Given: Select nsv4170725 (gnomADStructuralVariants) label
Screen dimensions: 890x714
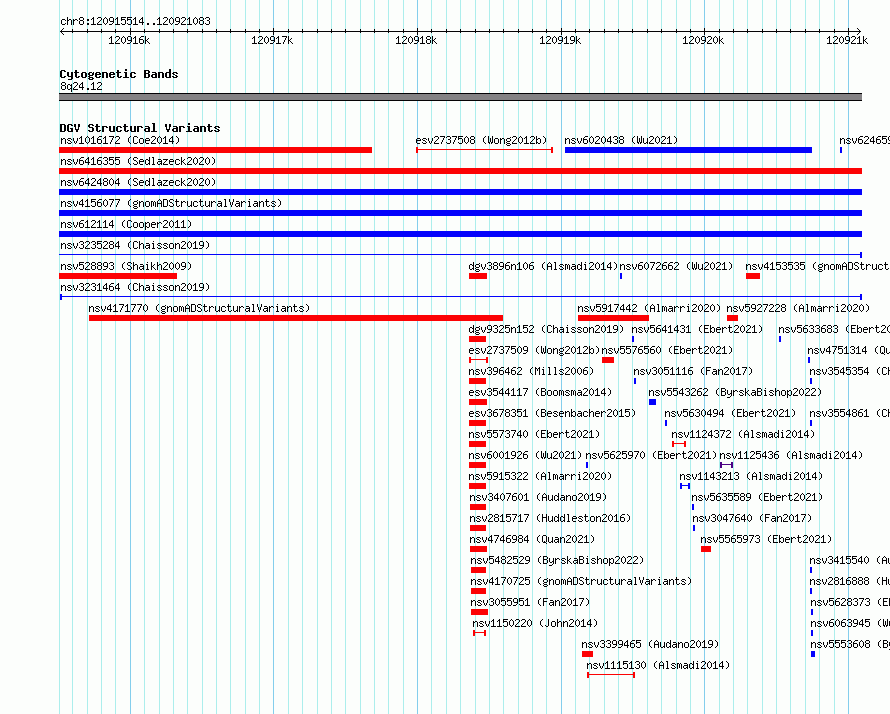Looking at the screenshot, I should click(x=581, y=581).
